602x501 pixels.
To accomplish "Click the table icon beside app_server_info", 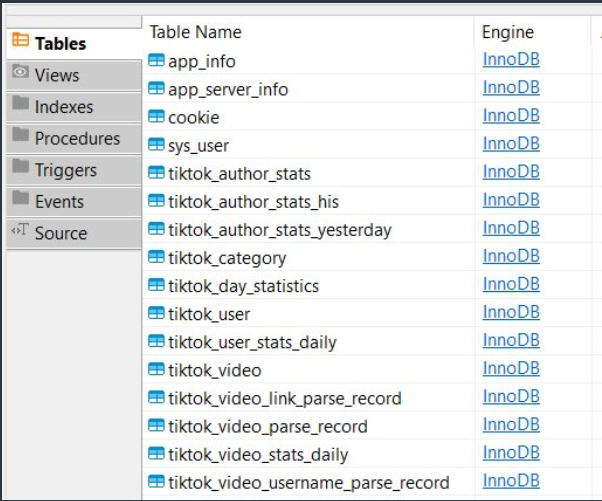I will click(x=156, y=88).
